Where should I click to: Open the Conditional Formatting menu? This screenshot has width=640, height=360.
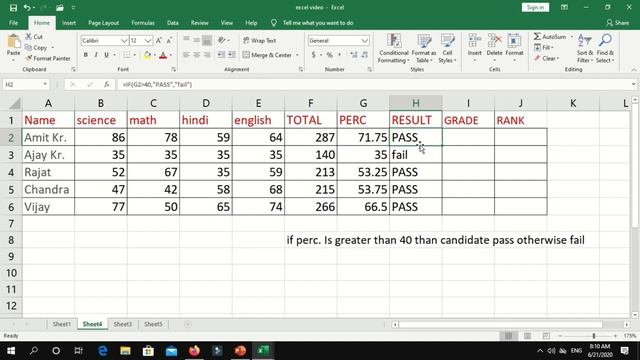point(393,49)
